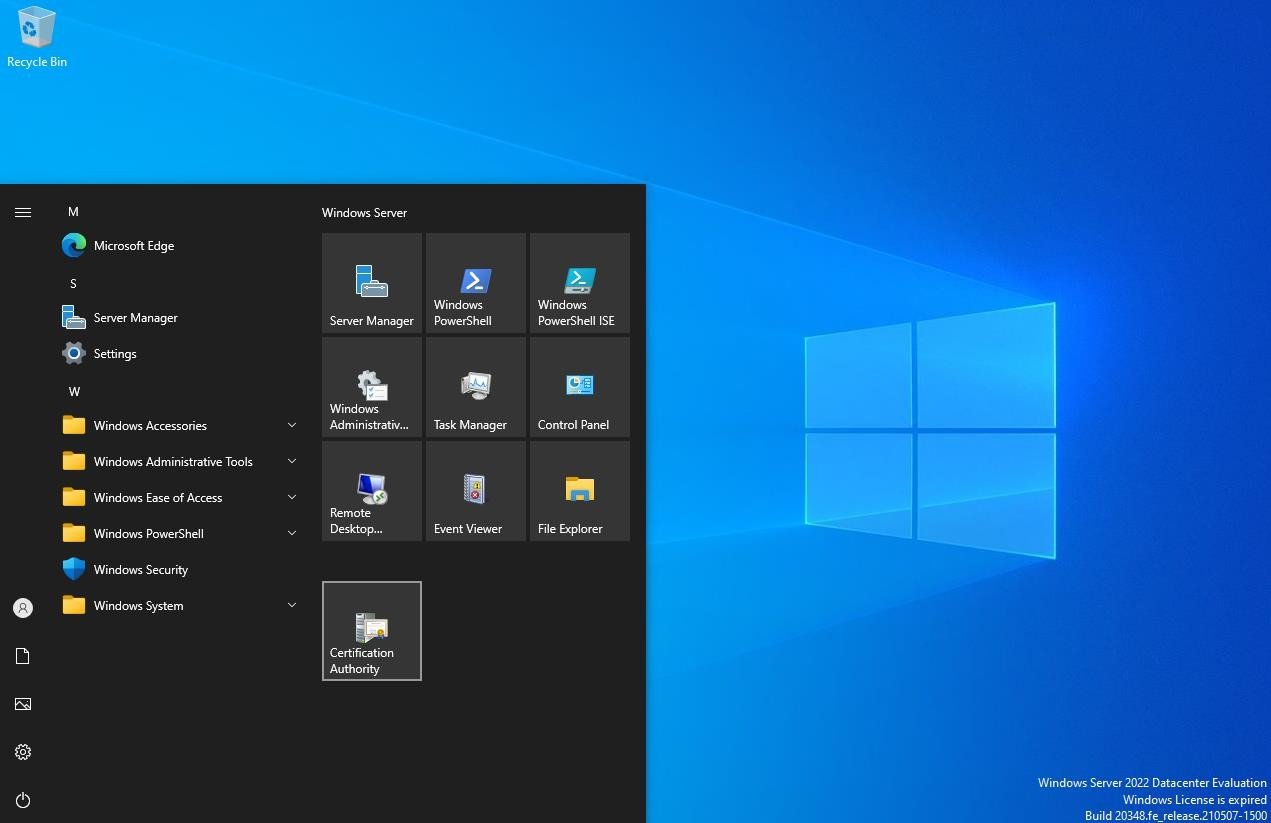
Task: Launch Microsoft Edge from the app list
Action: point(181,246)
